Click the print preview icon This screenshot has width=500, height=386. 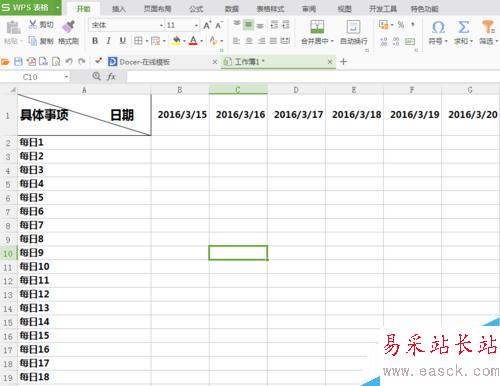(x=56, y=62)
